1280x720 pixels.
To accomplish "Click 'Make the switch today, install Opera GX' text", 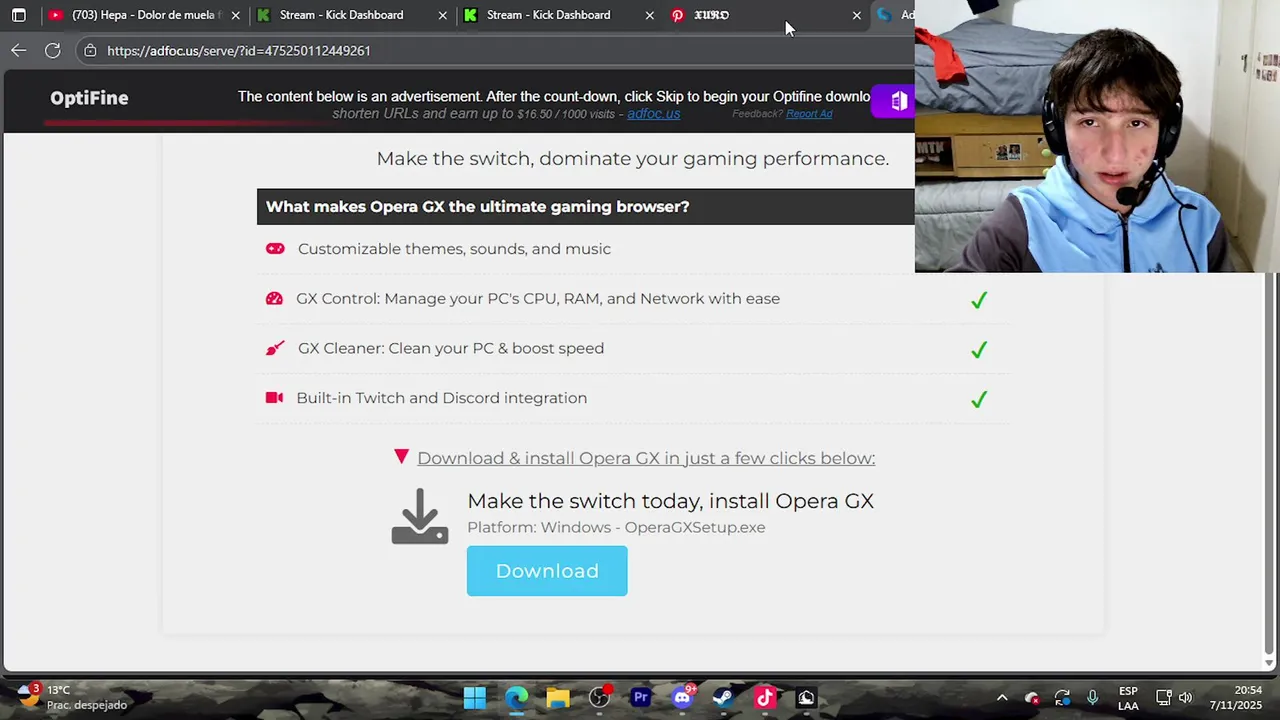I will click(x=670, y=501).
